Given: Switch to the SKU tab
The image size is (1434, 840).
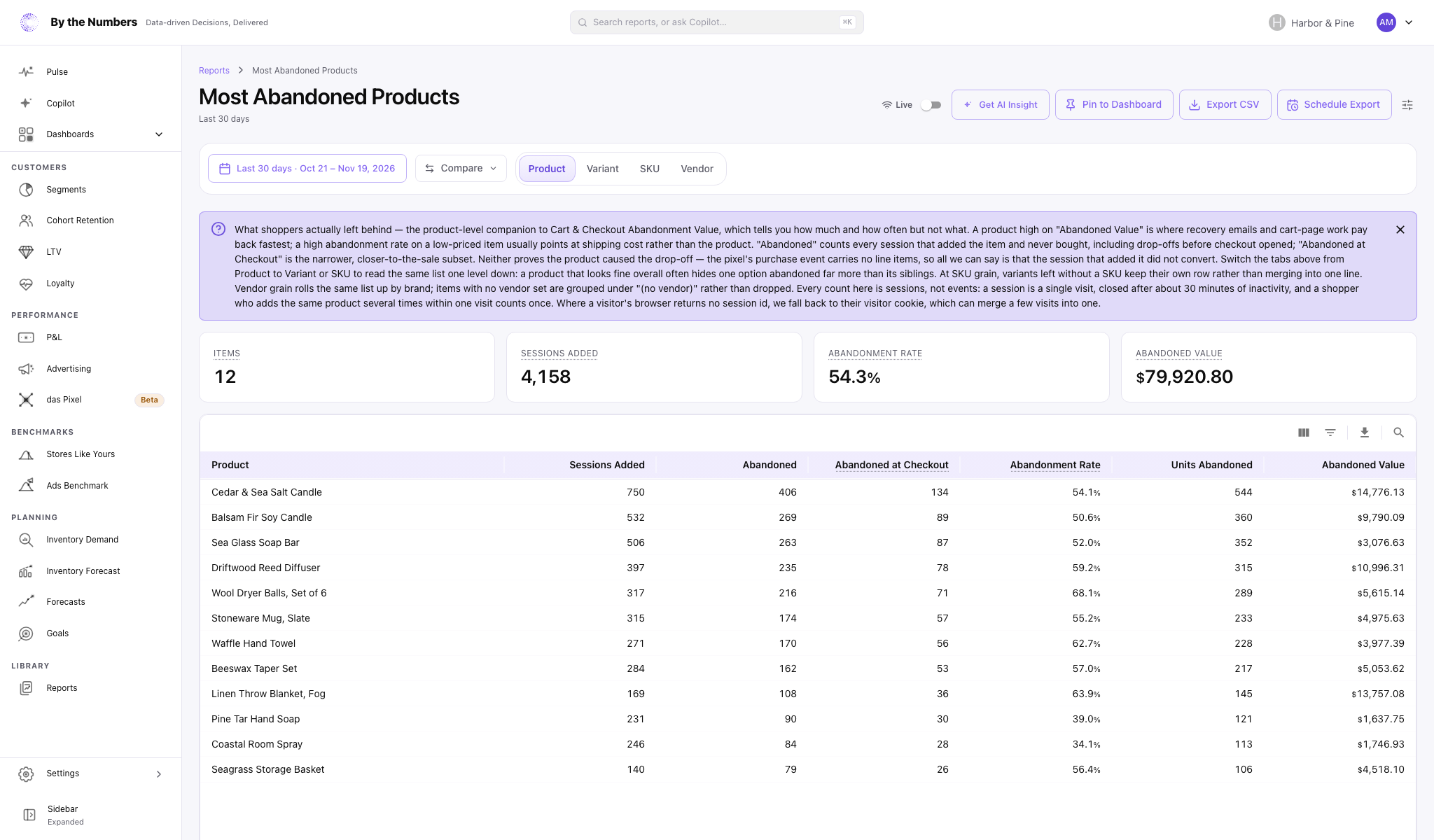Looking at the screenshot, I should click(650, 169).
